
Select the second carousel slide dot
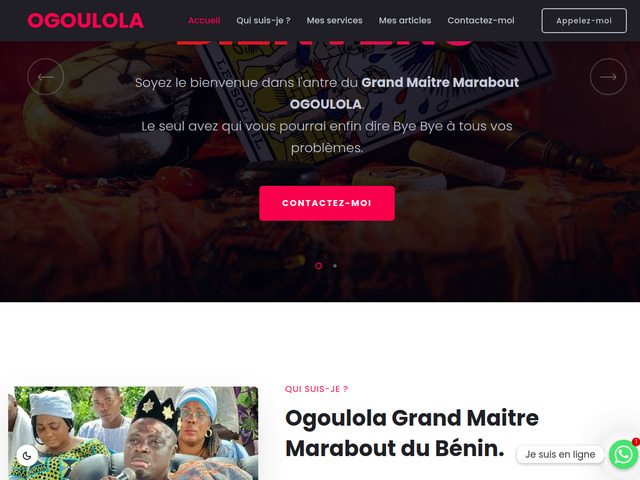pyautogui.click(x=335, y=266)
